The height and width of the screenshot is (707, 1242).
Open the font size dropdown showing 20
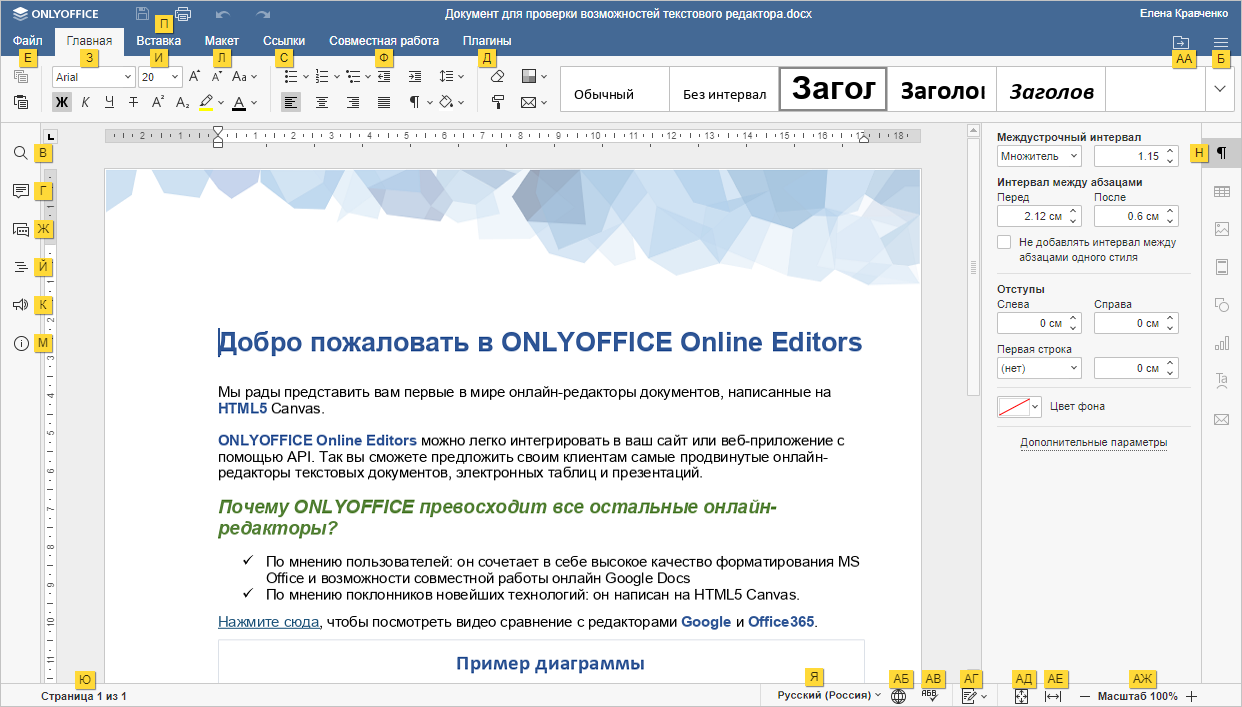tap(160, 76)
